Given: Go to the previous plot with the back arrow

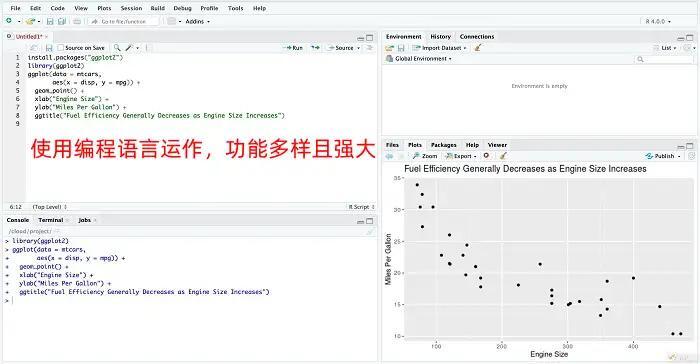Looking at the screenshot, I should pos(389,156).
